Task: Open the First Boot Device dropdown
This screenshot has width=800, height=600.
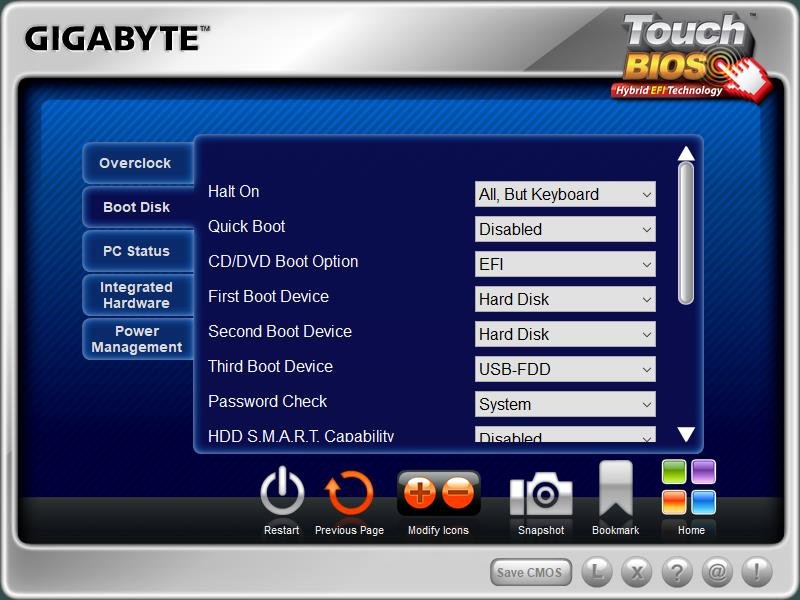Action: point(565,299)
